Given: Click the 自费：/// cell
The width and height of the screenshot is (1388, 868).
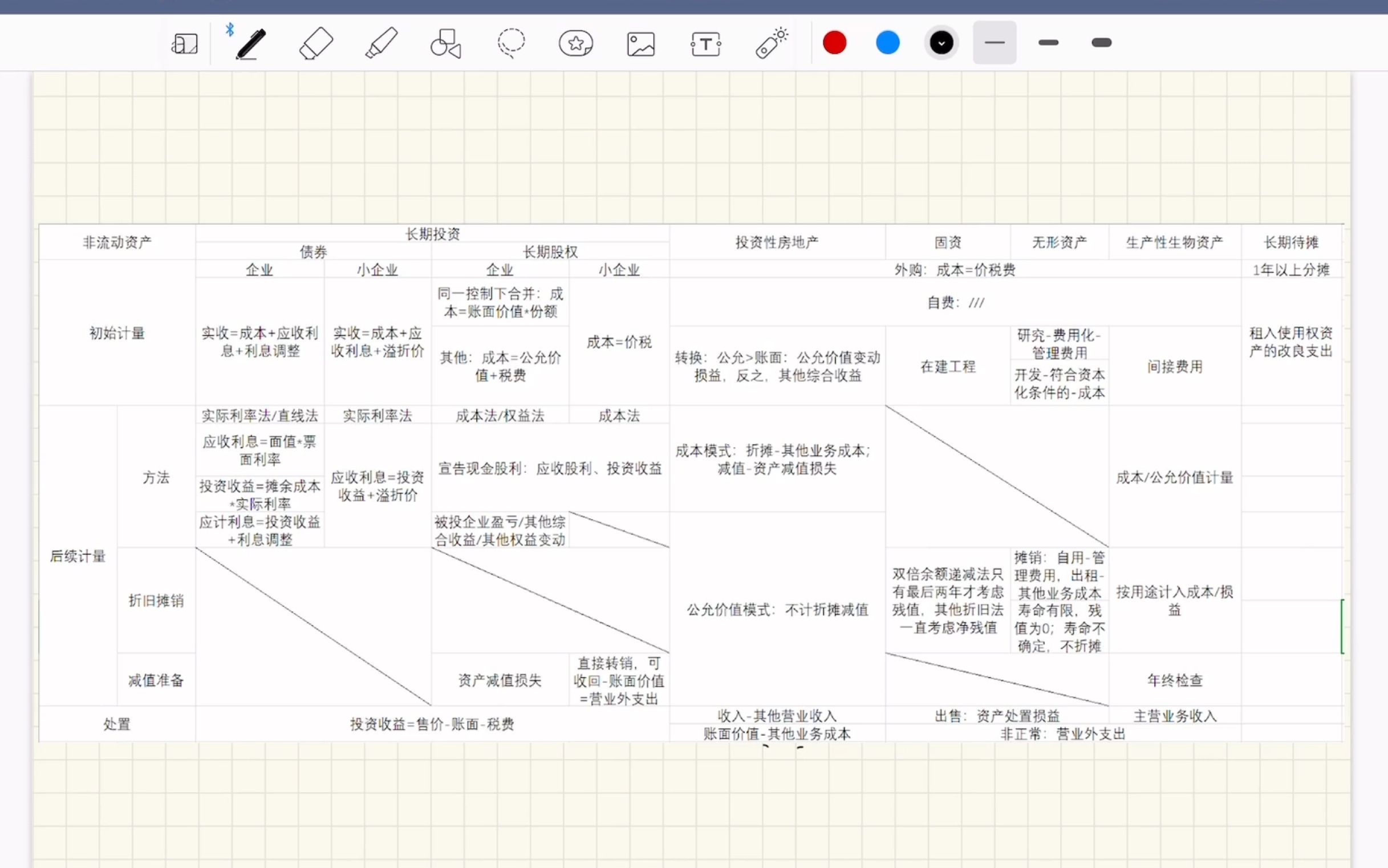Looking at the screenshot, I should (x=955, y=302).
